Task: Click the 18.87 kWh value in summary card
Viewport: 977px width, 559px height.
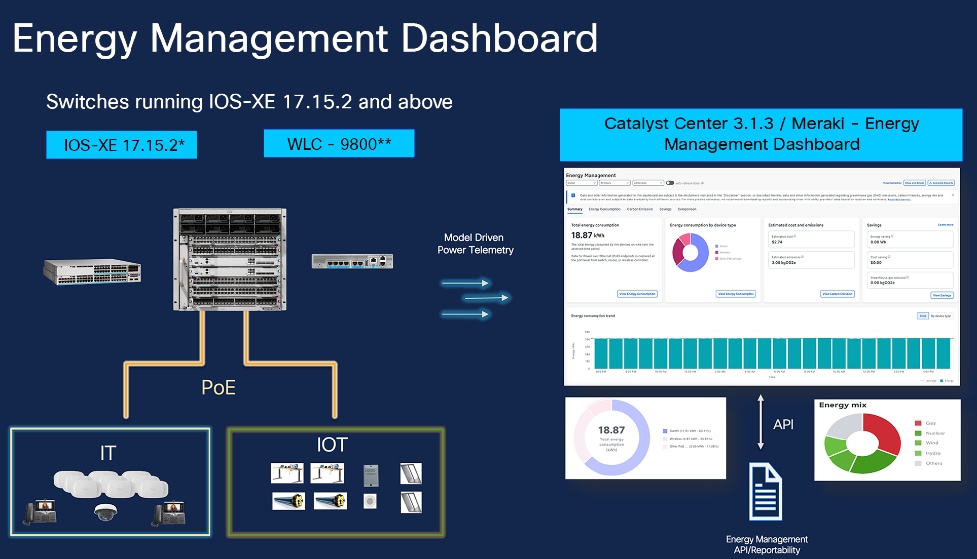Action: (588, 235)
